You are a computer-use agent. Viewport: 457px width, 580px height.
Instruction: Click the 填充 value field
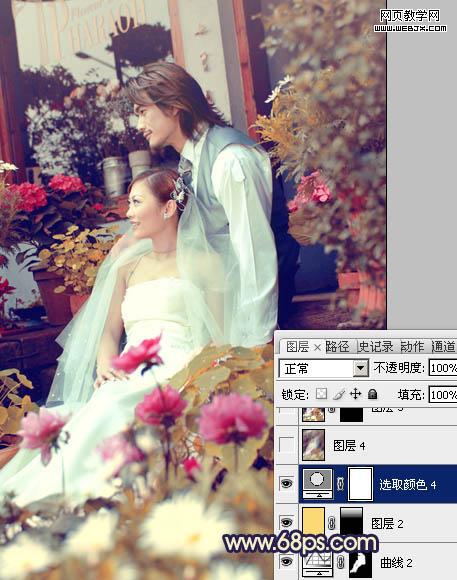443,394
